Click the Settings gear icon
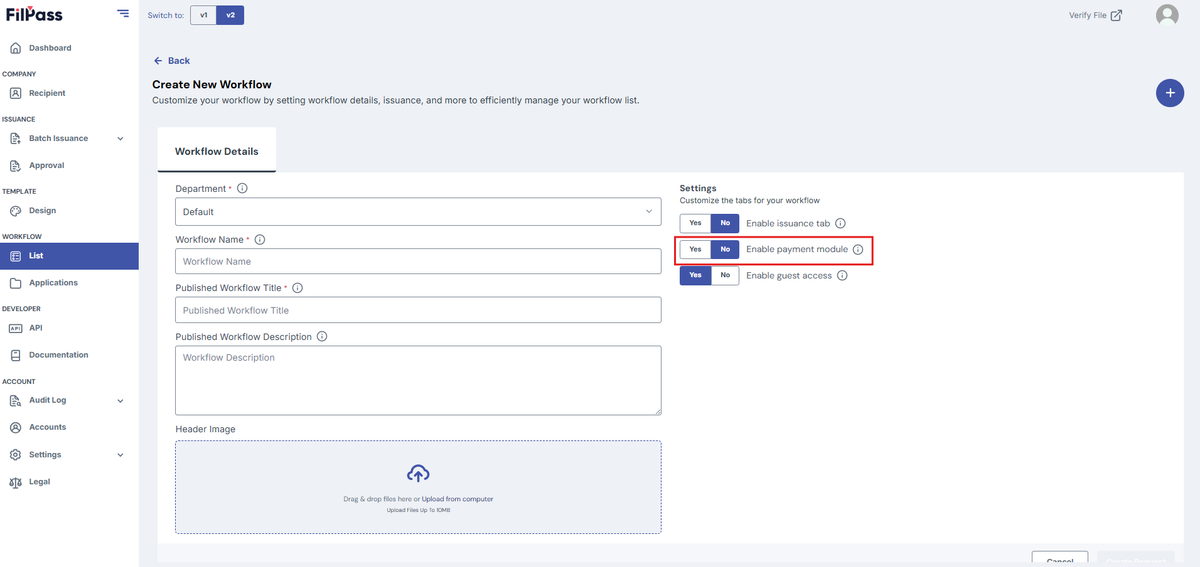This screenshot has width=1200, height=567. [x=15, y=454]
